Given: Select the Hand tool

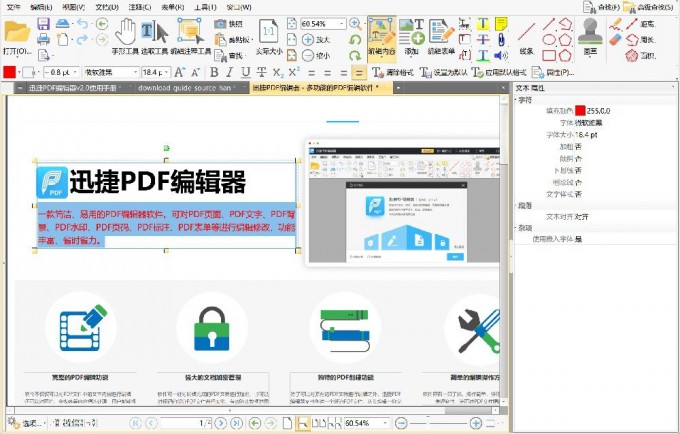Looking at the screenshot, I should coord(125,37).
